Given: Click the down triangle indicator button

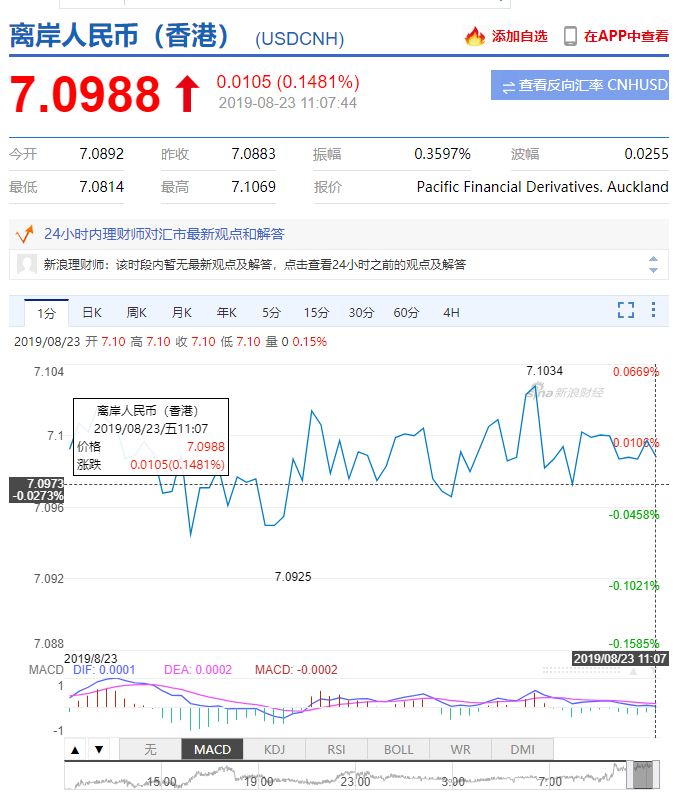Looking at the screenshot, I should click(x=98, y=749).
